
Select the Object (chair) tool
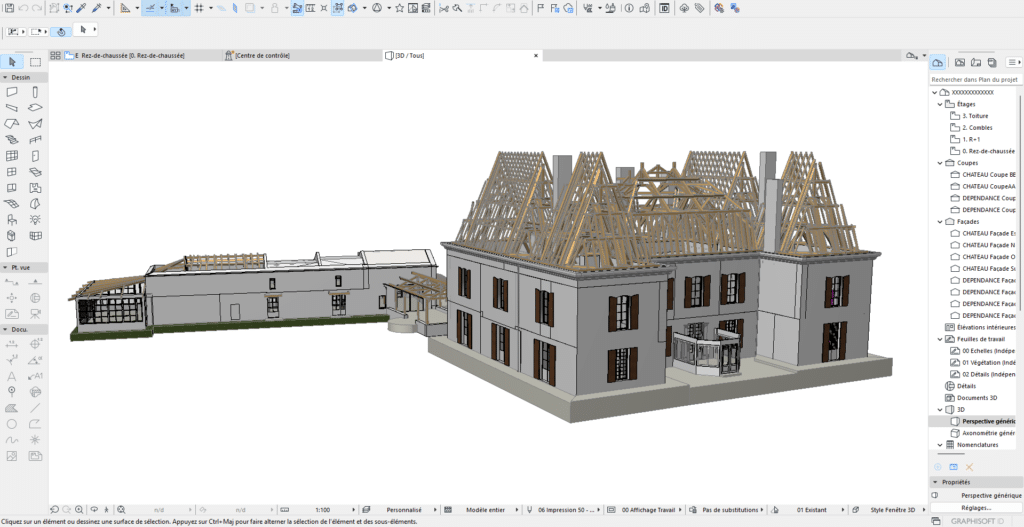click(12, 220)
